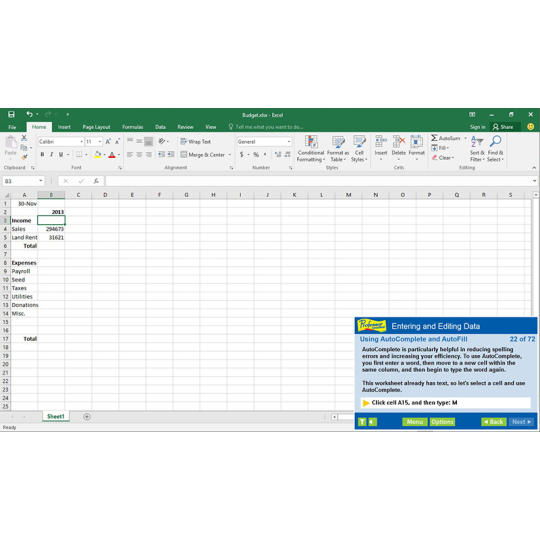The height and width of the screenshot is (540, 540).
Task: Click the Format cells icon
Action: tap(416, 141)
